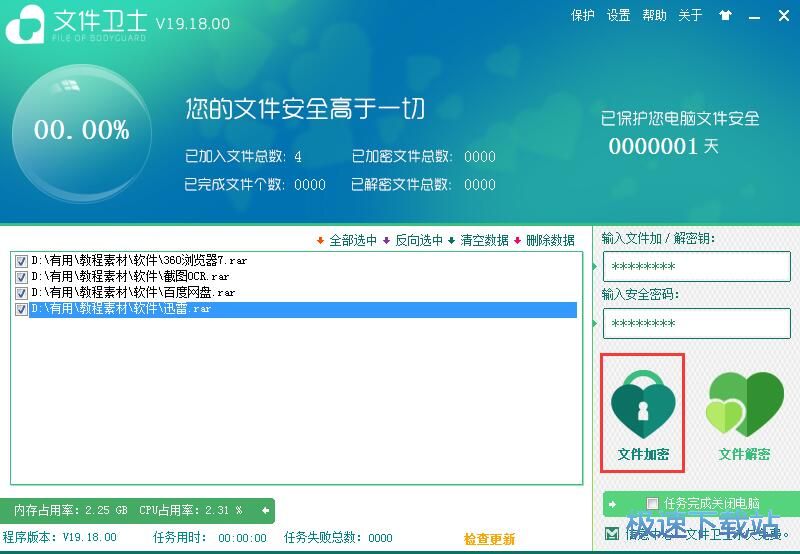Image resolution: width=800 pixels, height=554 pixels.
Task: Uncheck the 360浏览器7.rar file checkbox
Action: [x=21, y=261]
